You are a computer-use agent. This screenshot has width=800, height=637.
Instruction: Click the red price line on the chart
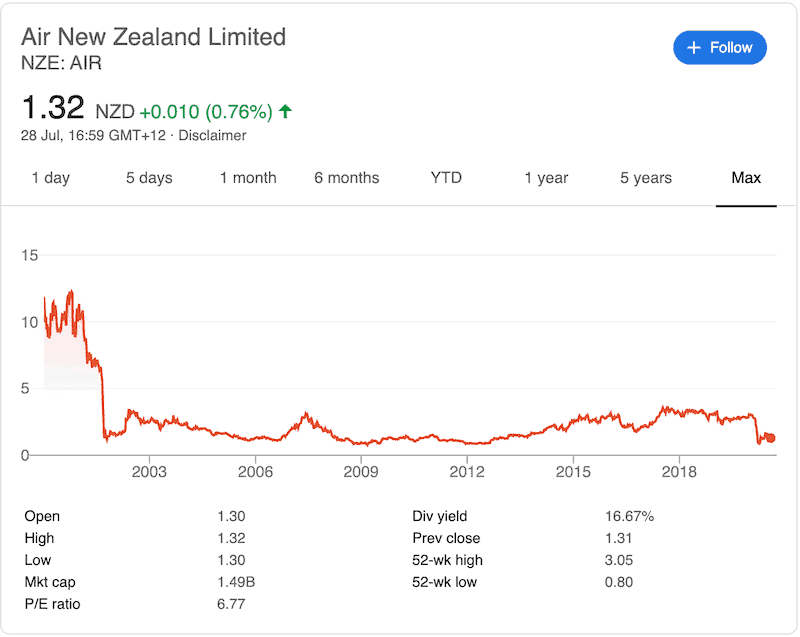(400, 438)
